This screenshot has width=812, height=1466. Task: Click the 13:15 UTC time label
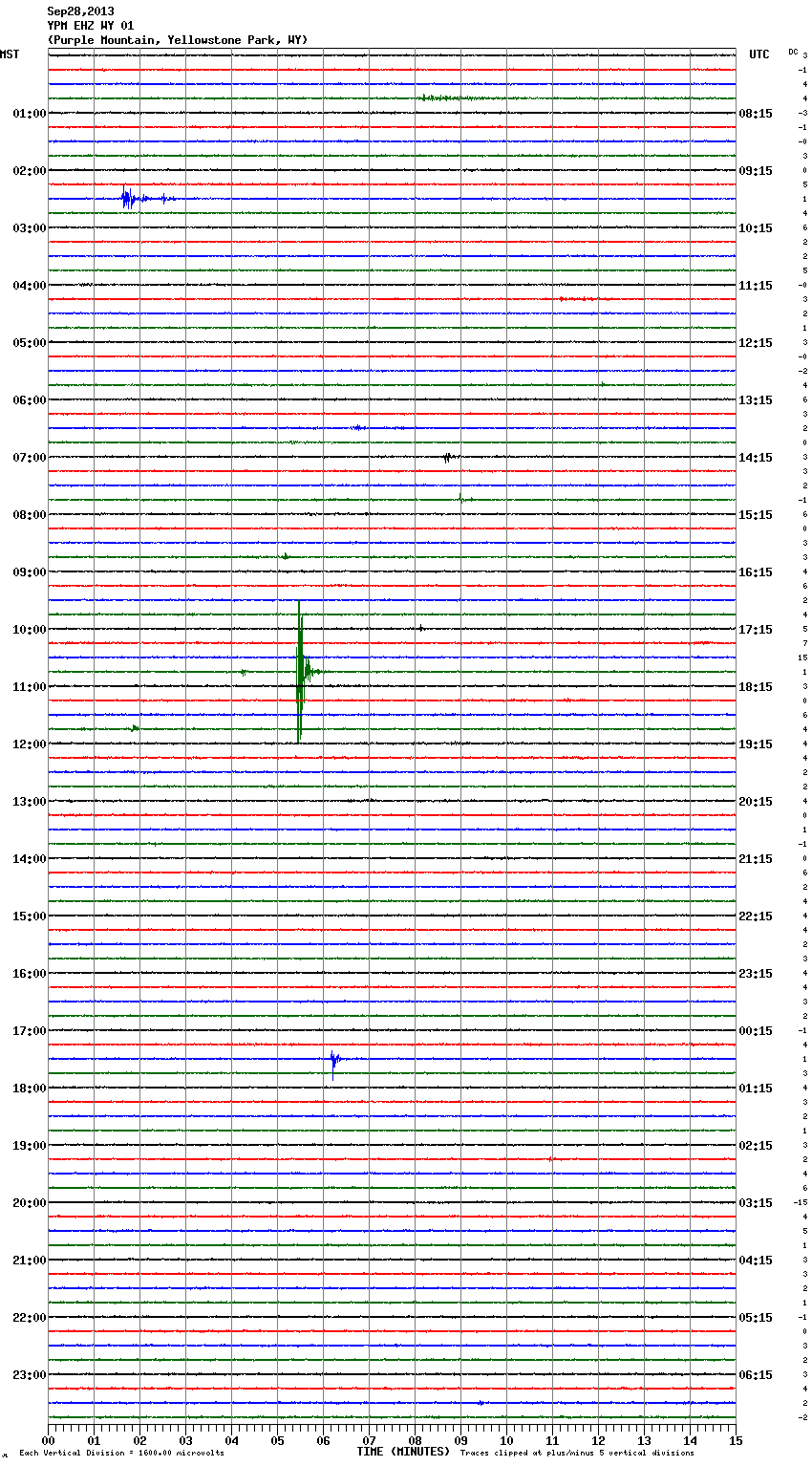point(756,400)
